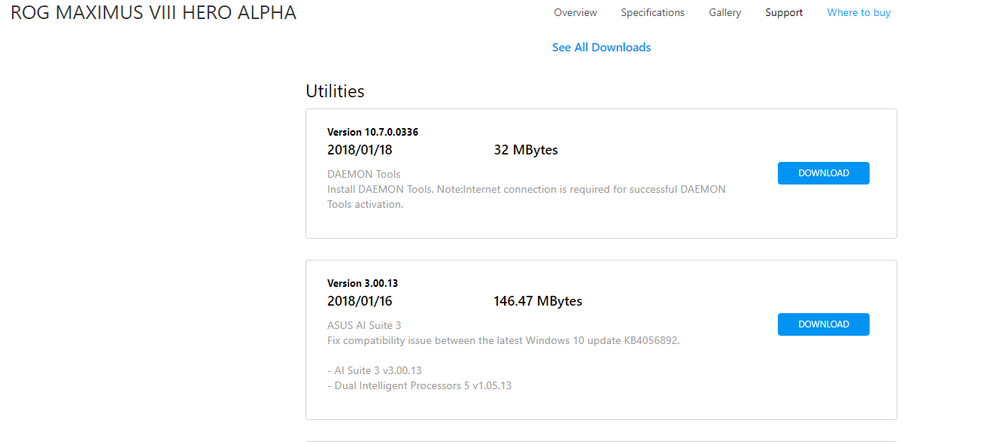Download DAEMON Tools version 10.7.0.0336
This screenshot has height=442, width=999.
(823, 173)
